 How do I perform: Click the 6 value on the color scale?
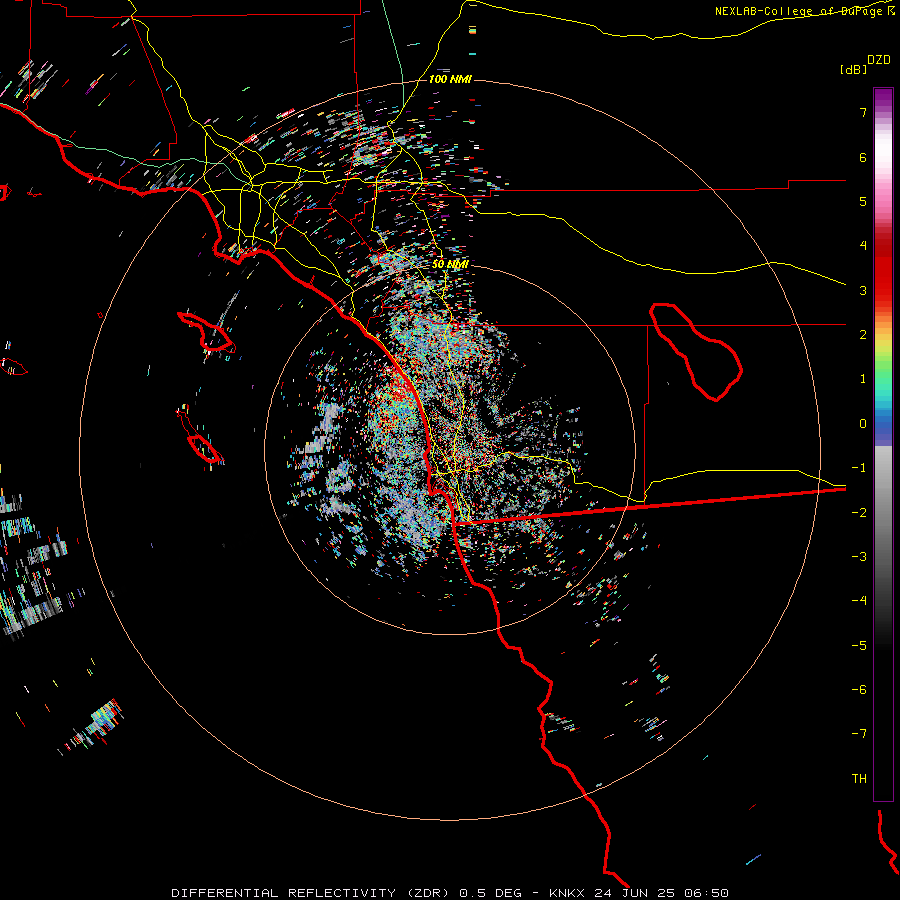point(863,157)
